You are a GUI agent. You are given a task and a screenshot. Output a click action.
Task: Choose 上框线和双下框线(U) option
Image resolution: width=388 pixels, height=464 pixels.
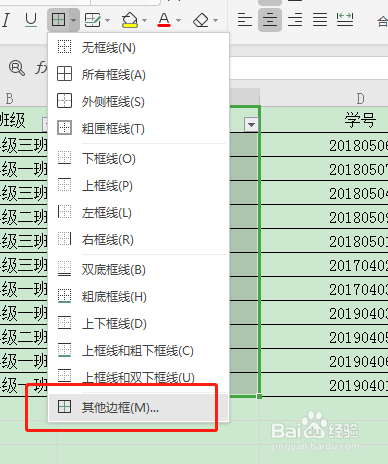pyautogui.click(x=139, y=377)
